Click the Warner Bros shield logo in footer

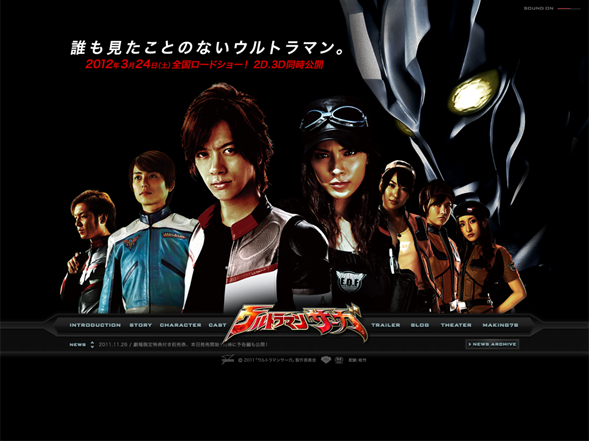pyautogui.click(x=325, y=360)
